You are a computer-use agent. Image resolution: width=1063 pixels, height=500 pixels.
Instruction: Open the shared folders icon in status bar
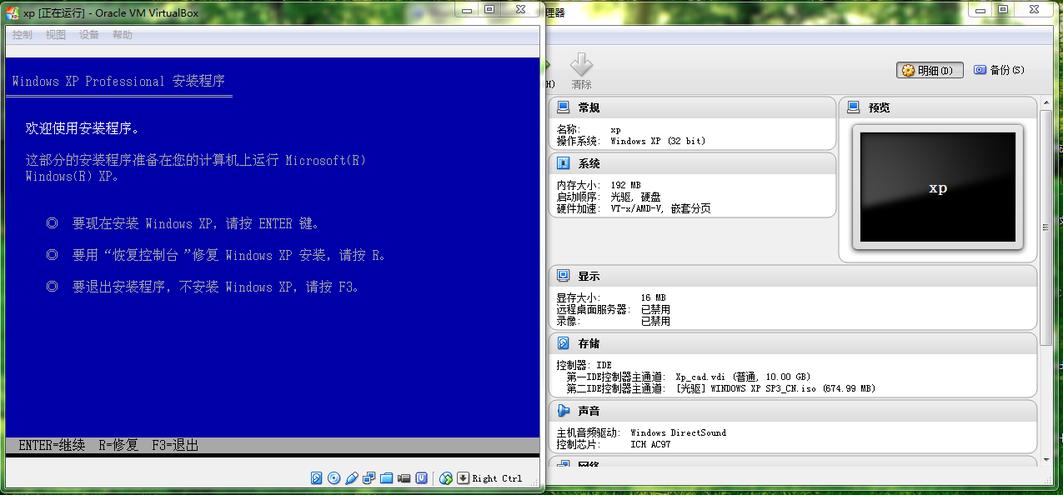(386, 478)
